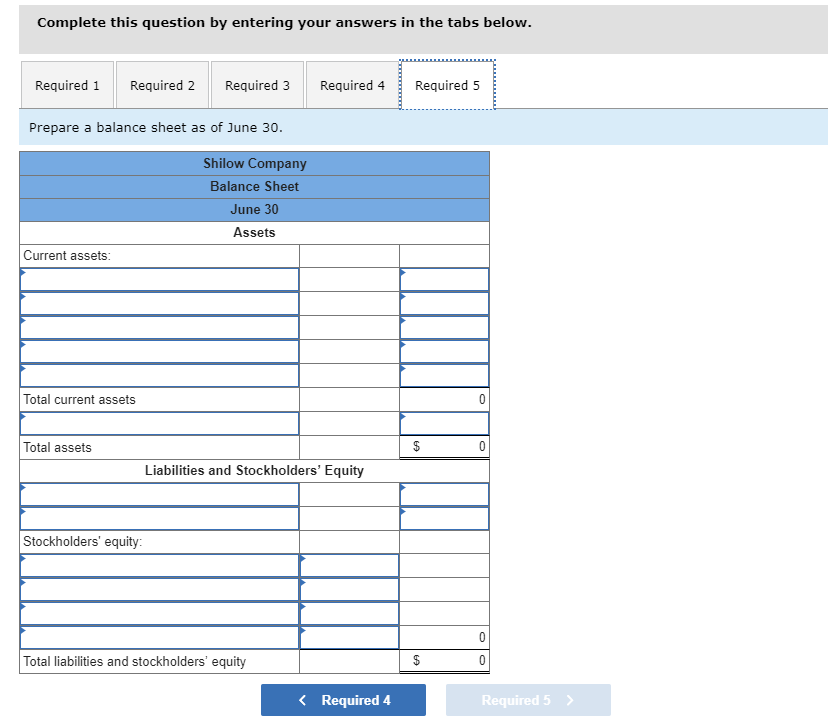Open the second liabilities account selector
Image resolution: width=828 pixels, height=726 pixels.
pyautogui.click(x=159, y=517)
